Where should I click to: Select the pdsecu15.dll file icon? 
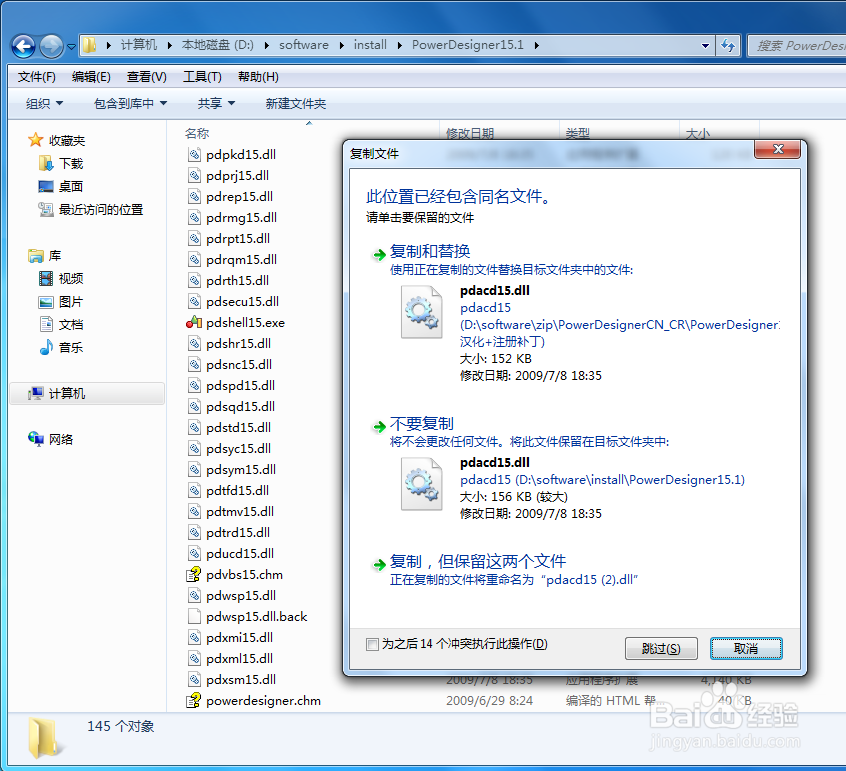[x=194, y=302]
